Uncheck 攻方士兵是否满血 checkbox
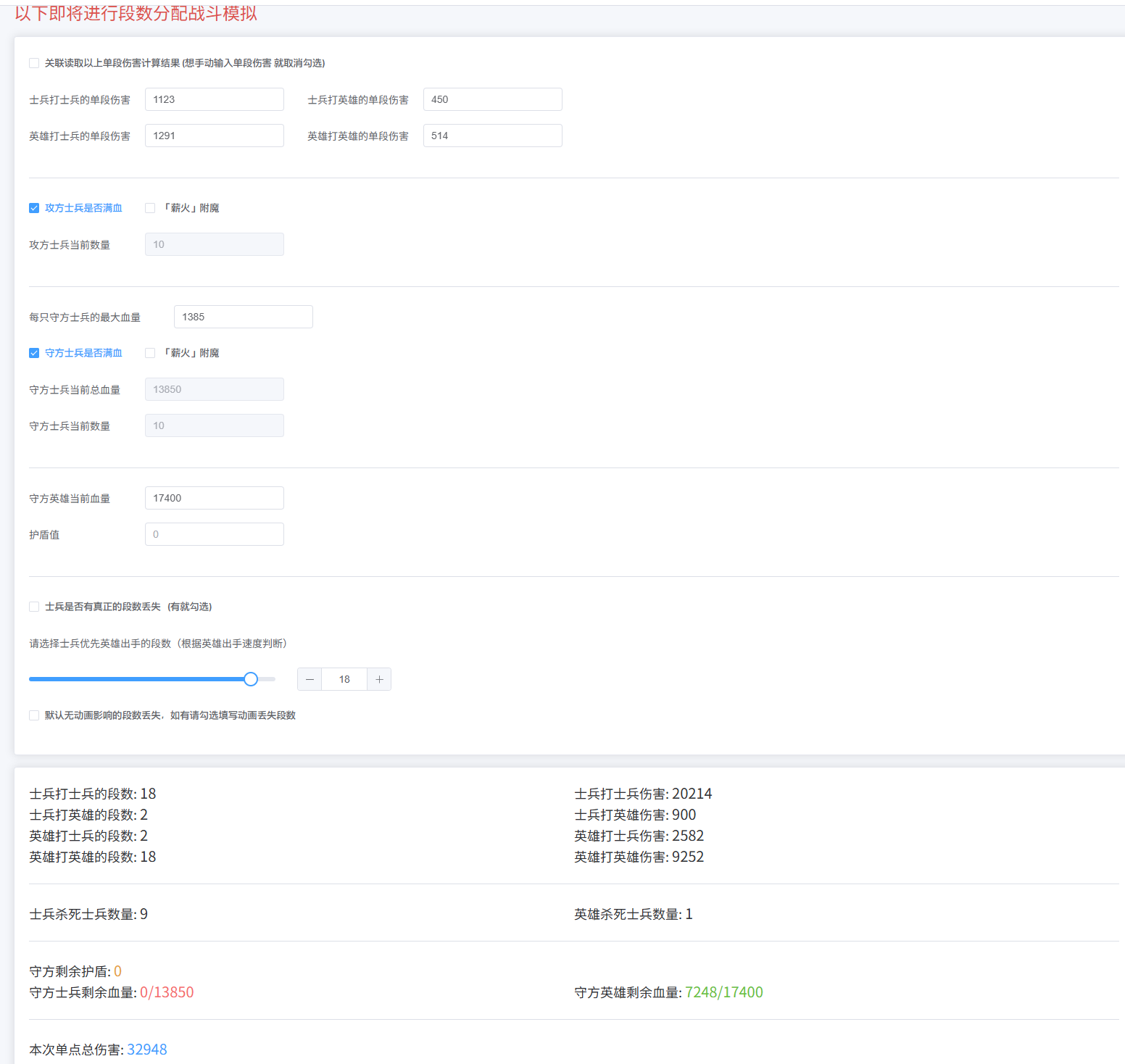 [x=34, y=208]
